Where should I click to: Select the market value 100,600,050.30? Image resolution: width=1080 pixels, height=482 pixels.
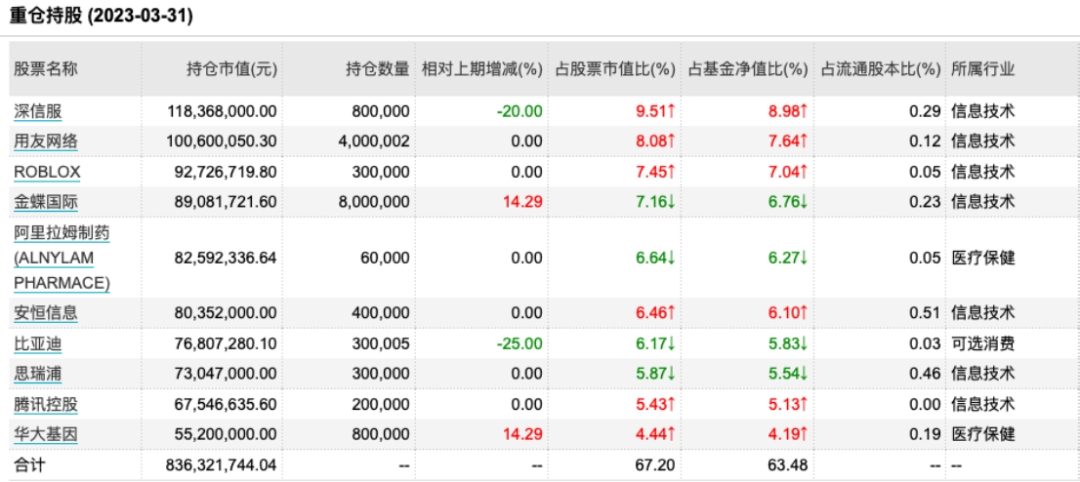pos(222,142)
